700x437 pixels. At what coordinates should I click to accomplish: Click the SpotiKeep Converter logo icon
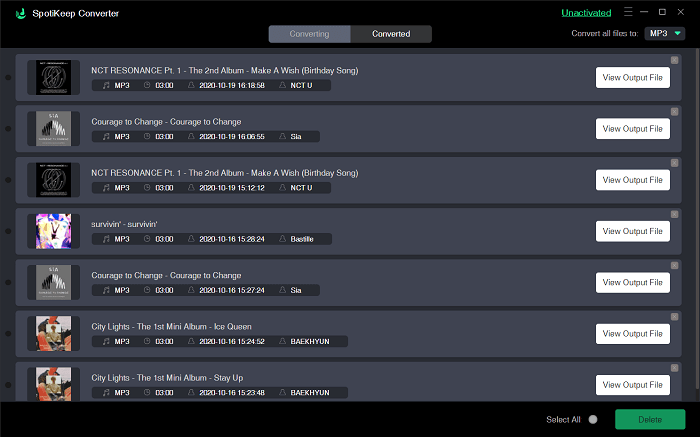[x=21, y=13]
